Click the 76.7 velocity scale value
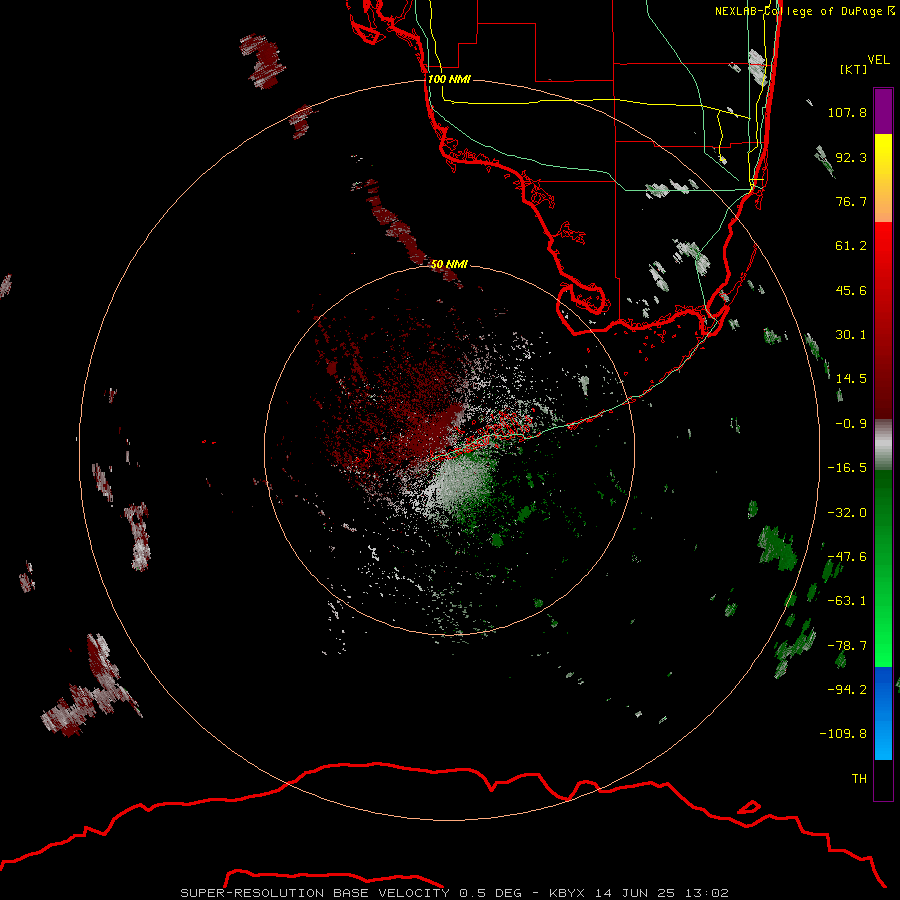The image size is (900, 900). coord(851,201)
